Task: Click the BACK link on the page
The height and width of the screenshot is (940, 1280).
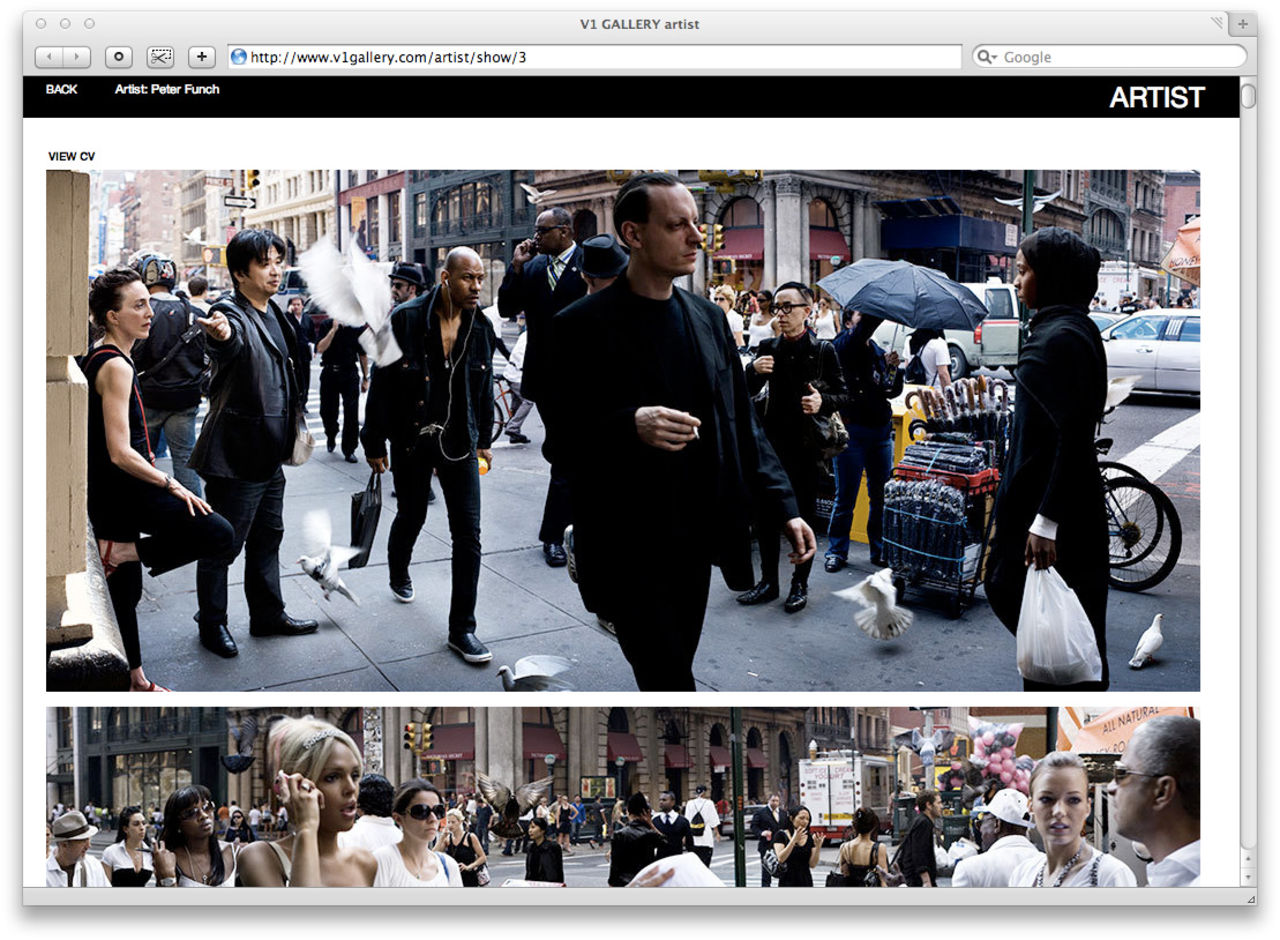Action: click(x=61, y=90)
